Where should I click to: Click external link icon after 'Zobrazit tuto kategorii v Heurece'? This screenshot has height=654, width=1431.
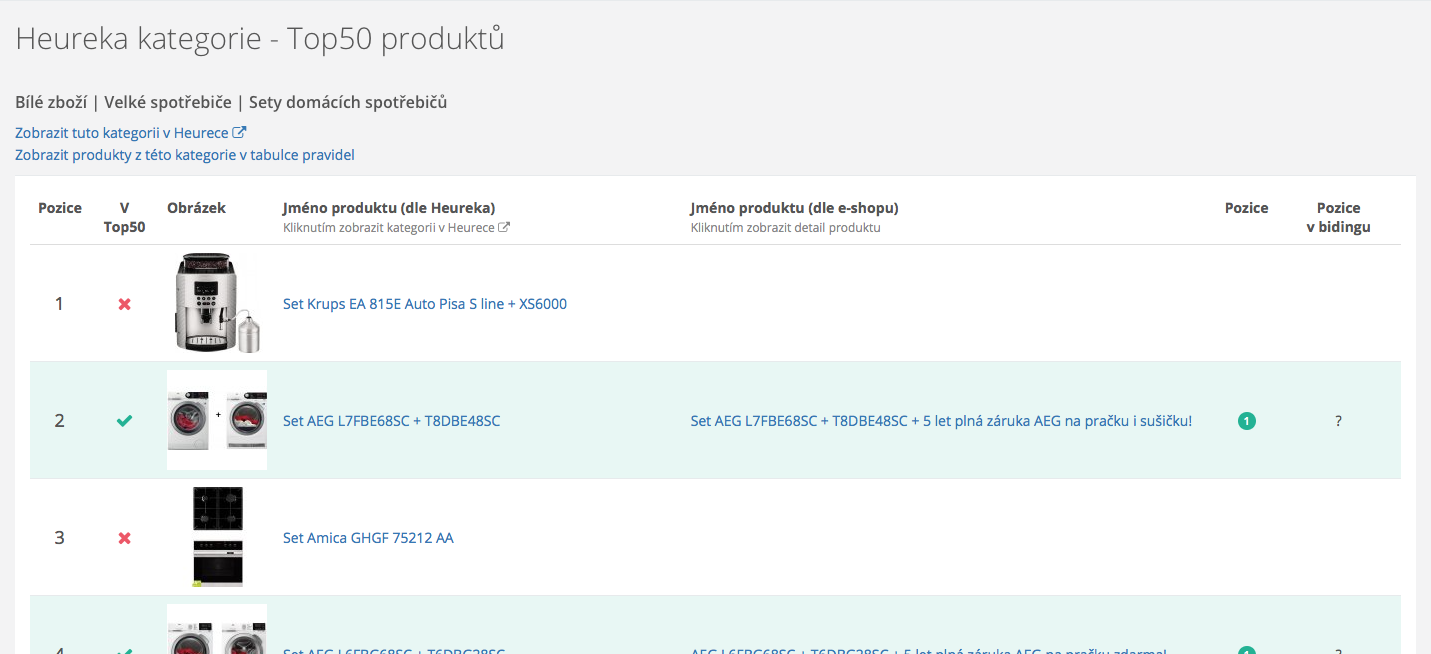(x=240, y=132)
